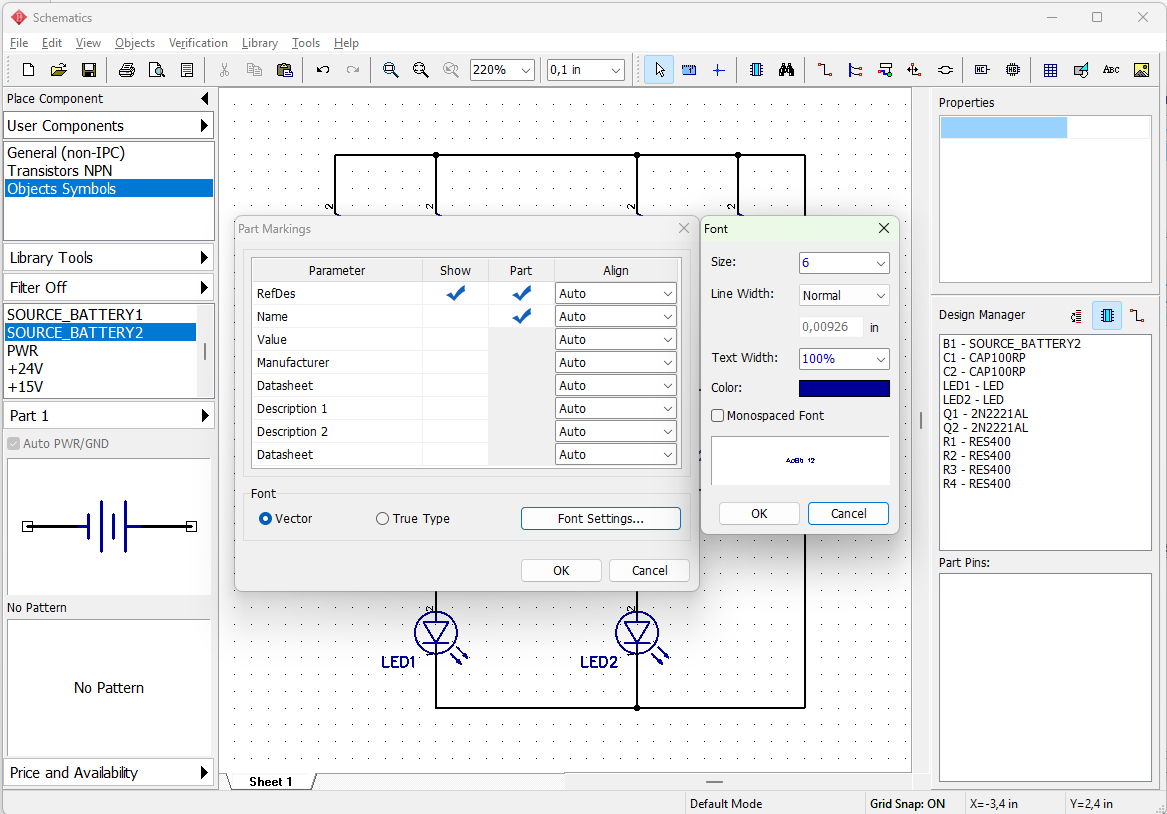
Task: Open a file with the folder icon
Action: pyautogui.click(x=58, y=70)
